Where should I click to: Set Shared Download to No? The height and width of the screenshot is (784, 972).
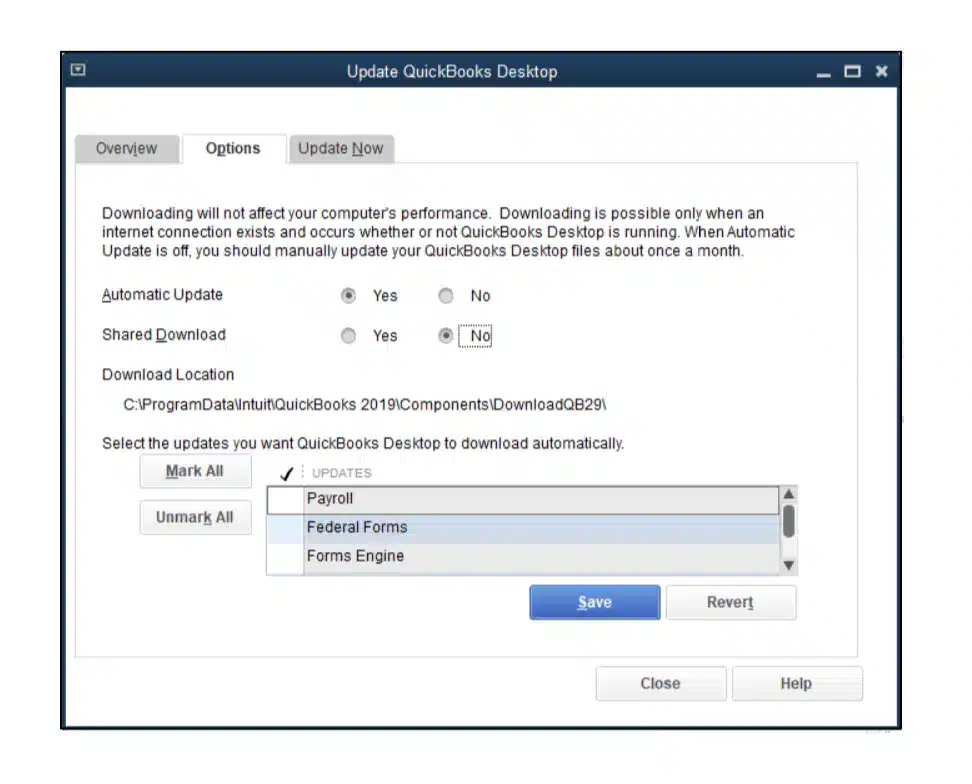(446, 336)
